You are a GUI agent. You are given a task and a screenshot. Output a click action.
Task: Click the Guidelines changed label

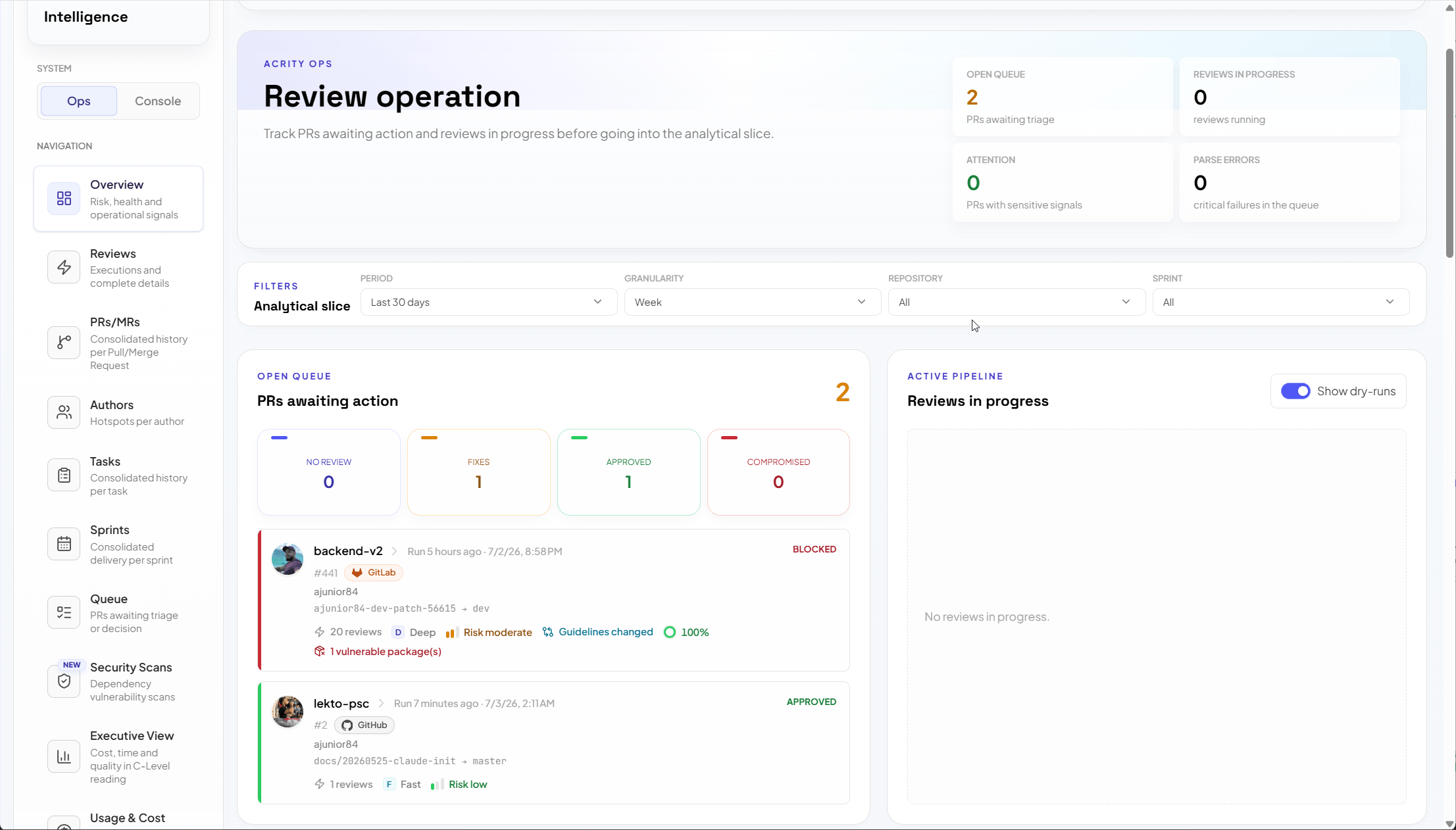[x=606, y=632]
